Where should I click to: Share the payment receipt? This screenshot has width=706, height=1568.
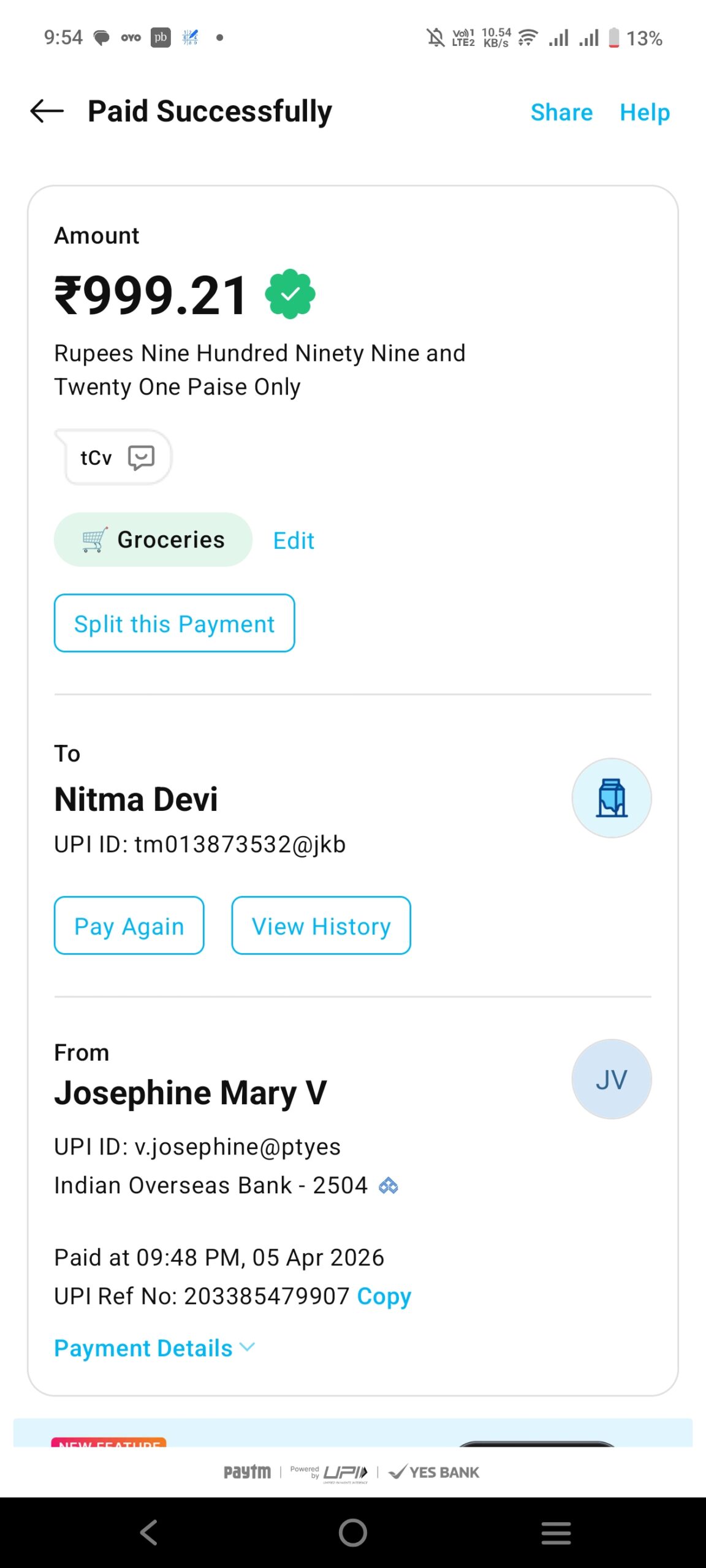point(561,112)
